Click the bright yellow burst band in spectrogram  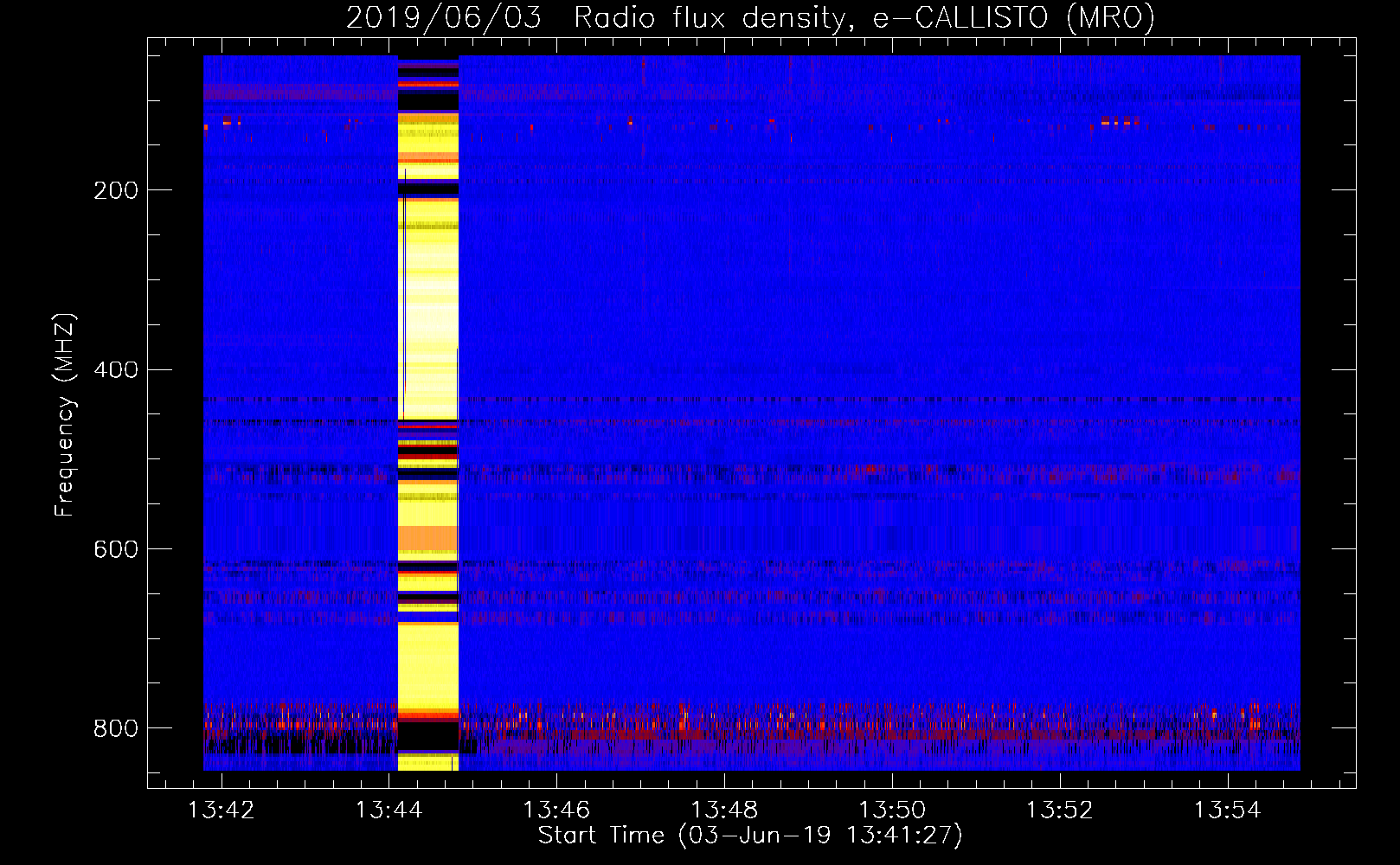[427, 413]
